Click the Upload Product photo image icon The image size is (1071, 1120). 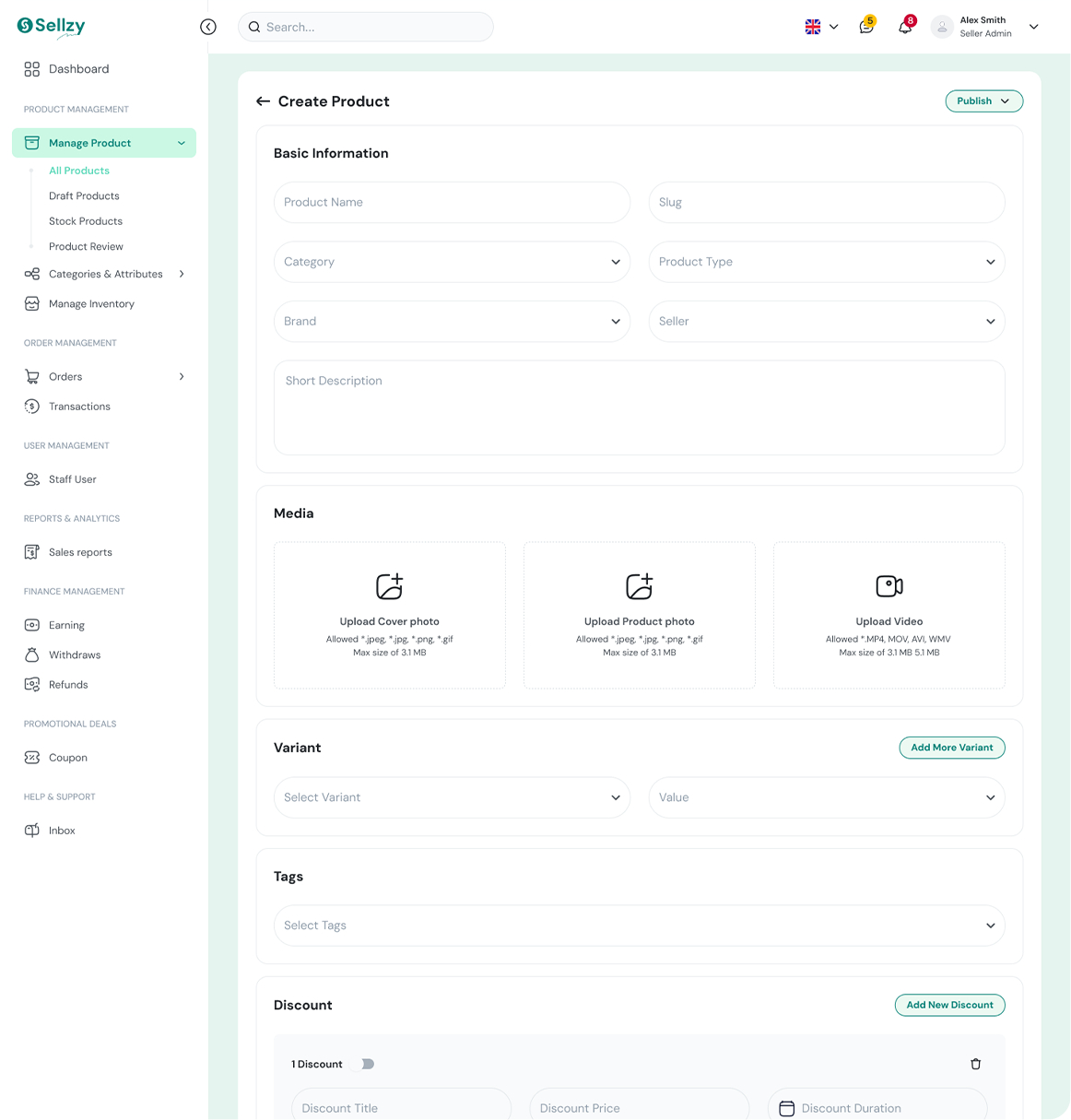pos(640,586)
